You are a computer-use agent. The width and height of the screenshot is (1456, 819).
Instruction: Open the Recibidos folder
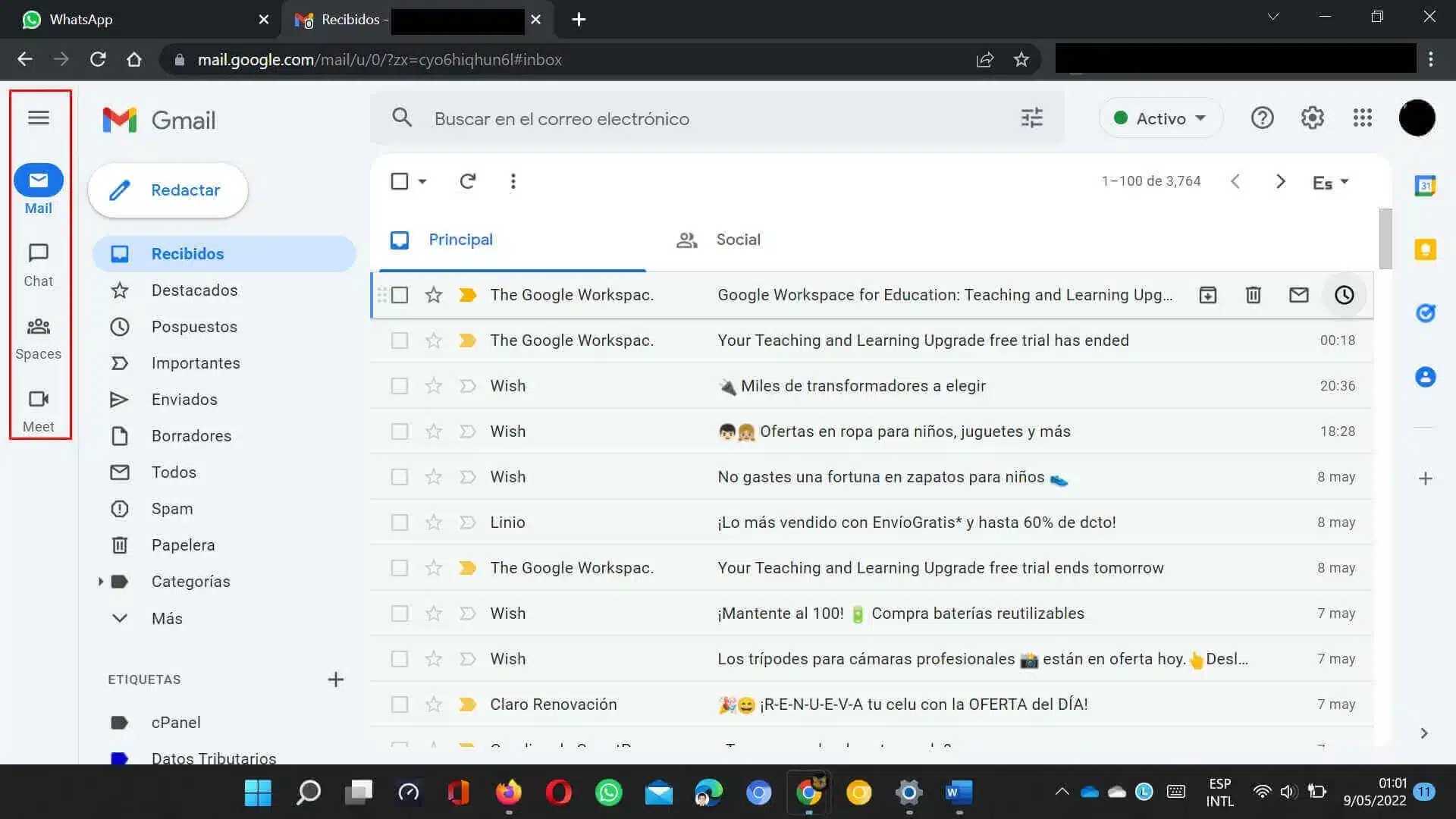(224, 254)
